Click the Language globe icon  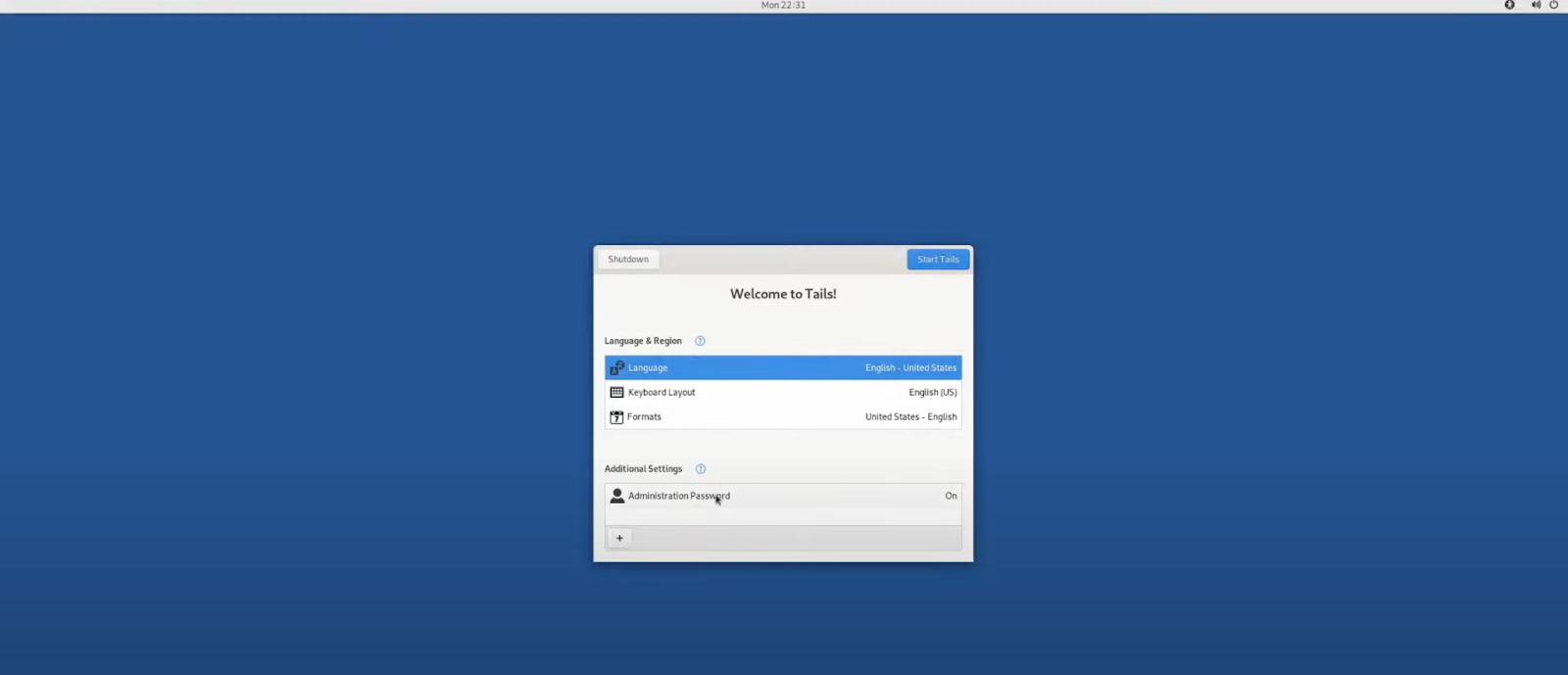pyautogui.click(x=616, y=368)
